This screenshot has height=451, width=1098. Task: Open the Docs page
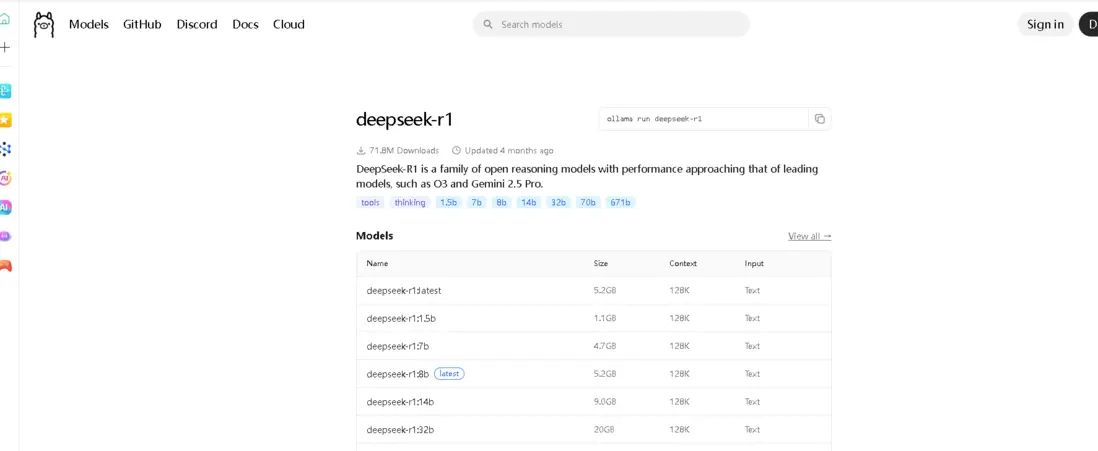coord(245,25)
